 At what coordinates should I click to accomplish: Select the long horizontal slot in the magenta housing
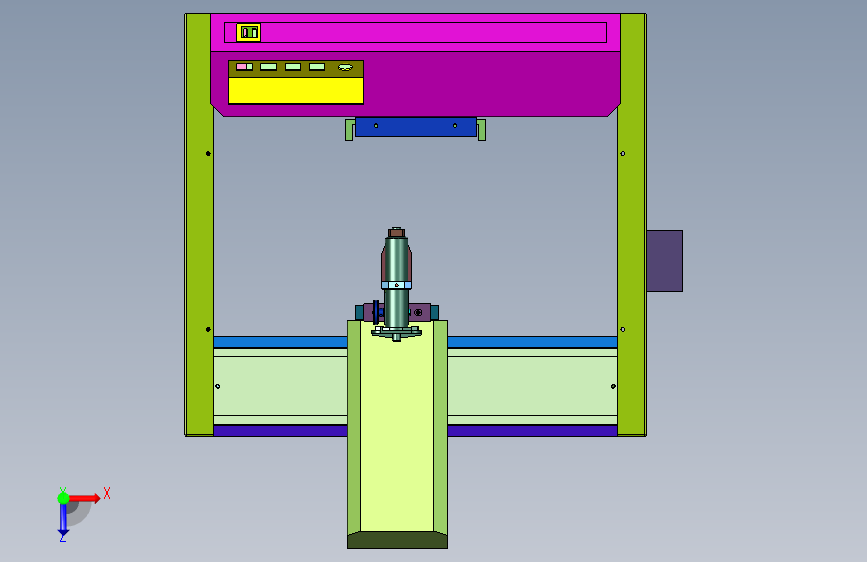coord(415,33)
